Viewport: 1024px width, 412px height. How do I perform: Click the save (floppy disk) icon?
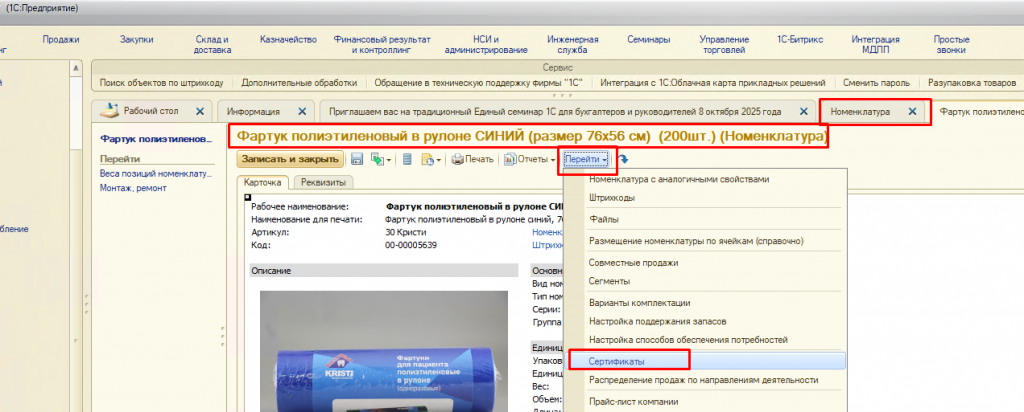click(357, 159)
